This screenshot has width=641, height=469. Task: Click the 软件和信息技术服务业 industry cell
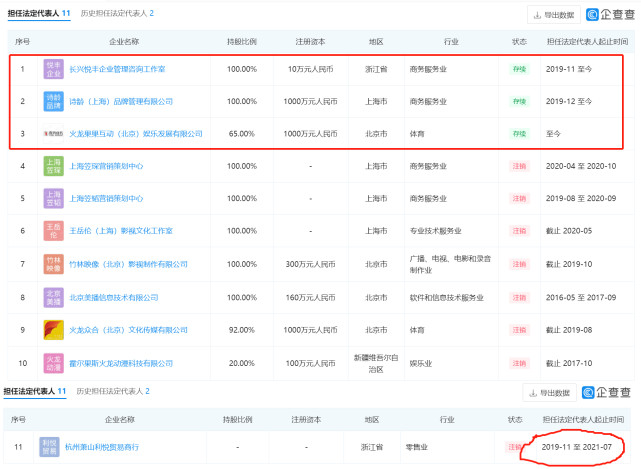click(x=446, y=297)
